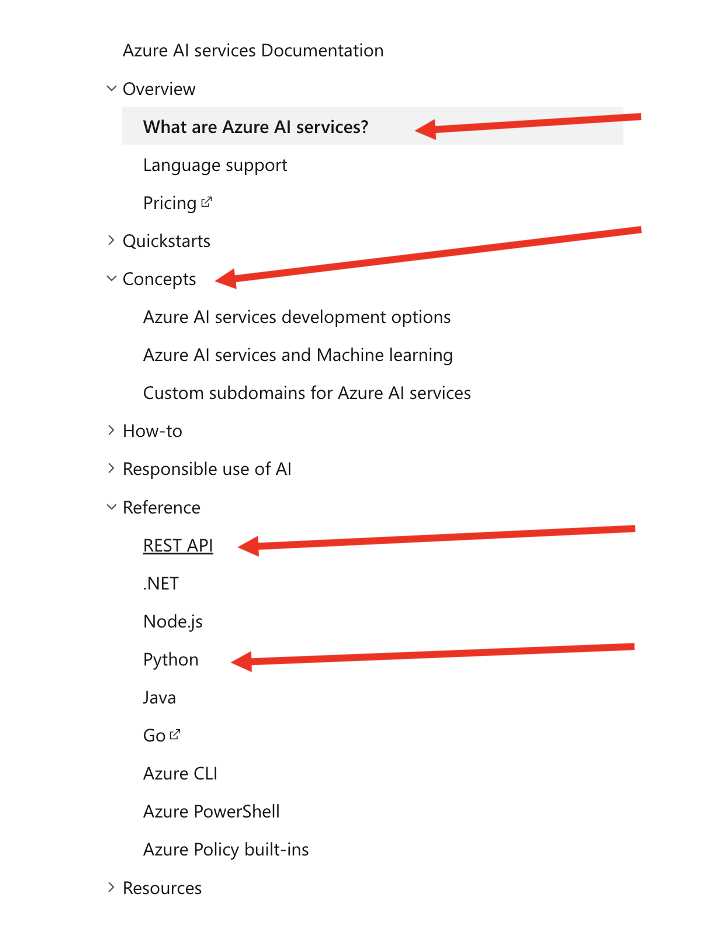Screen dimensions: 720x944
Task: Select What are Azure AI services?
Action: (x=255, y=127)
